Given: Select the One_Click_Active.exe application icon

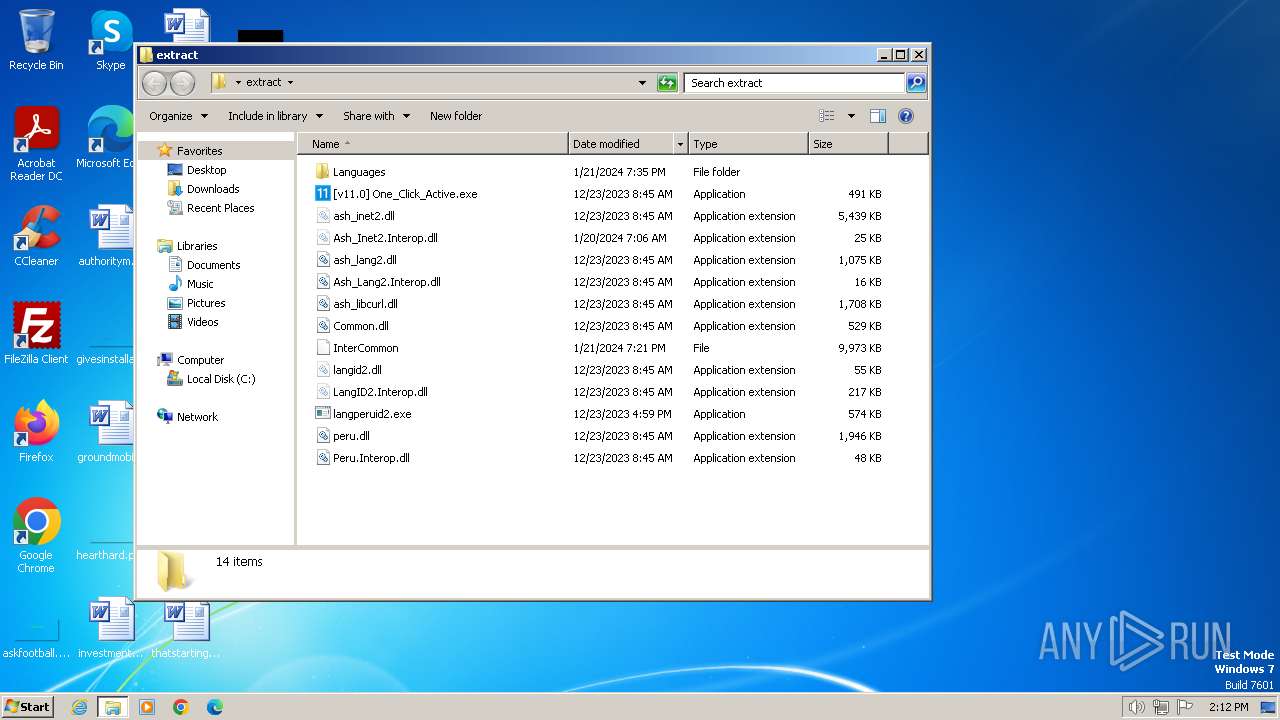Looking at the screenshot, I should (x=322, y=194).
